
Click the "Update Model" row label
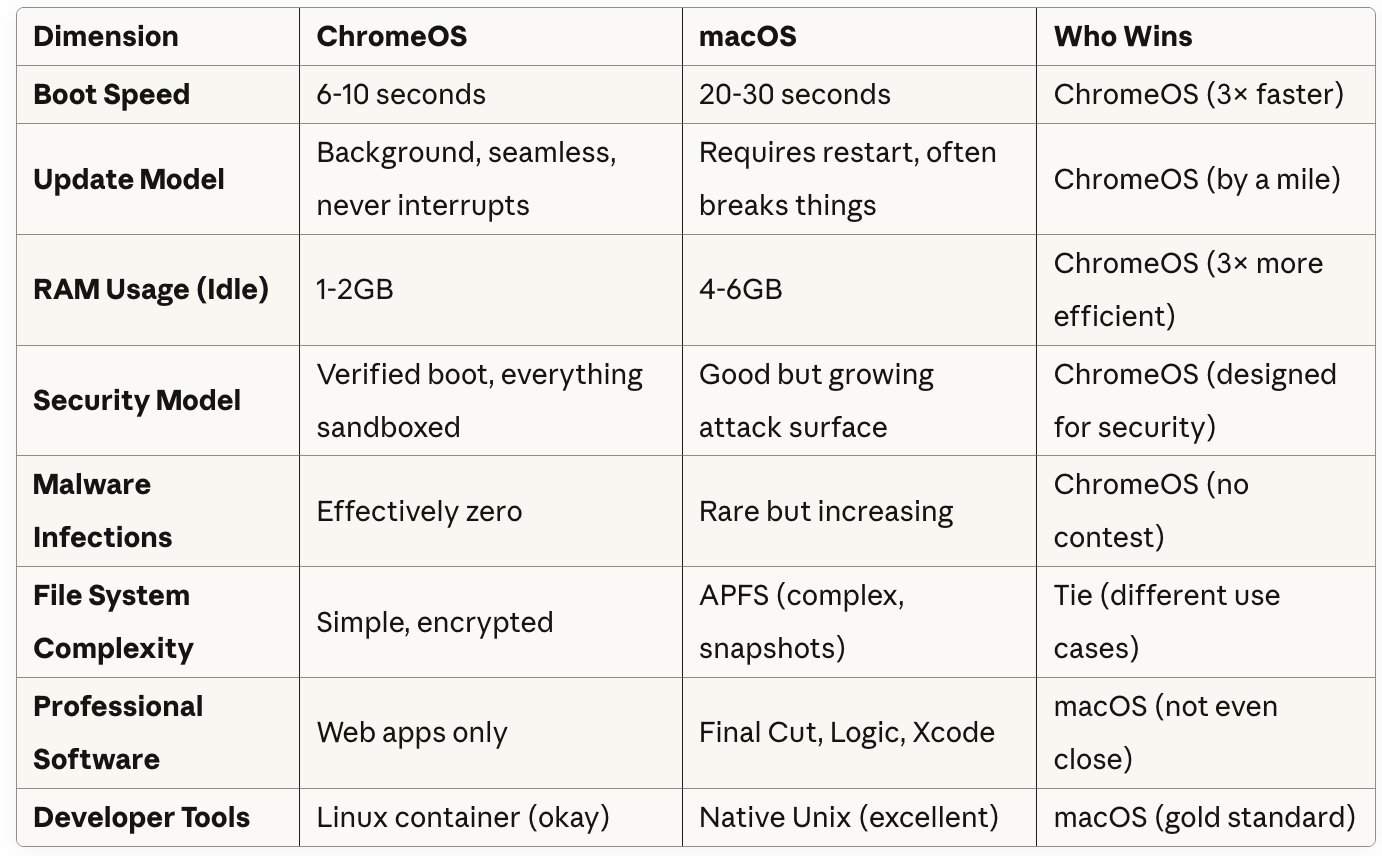pyautogui.click(x=128, y=180)
